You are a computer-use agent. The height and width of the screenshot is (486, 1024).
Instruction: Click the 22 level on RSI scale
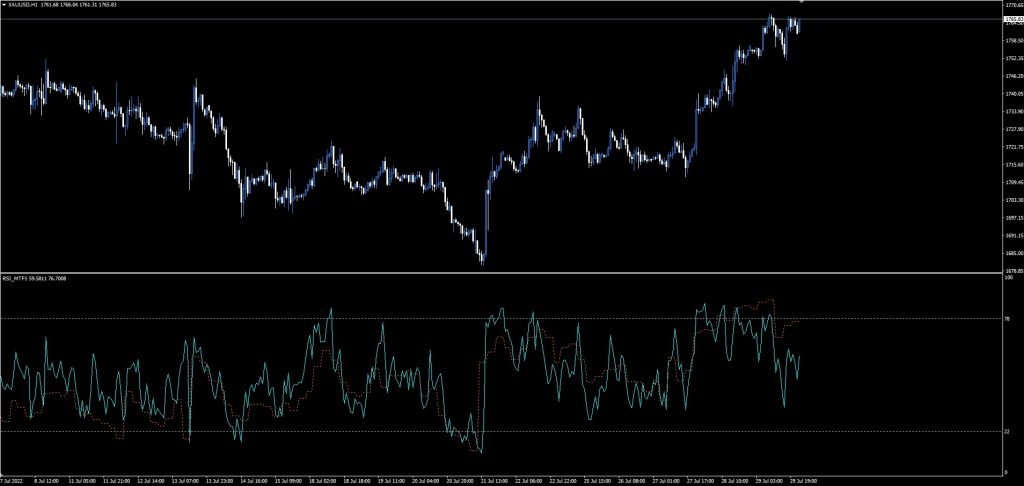pyautogui.click(x=1007, y=431)
